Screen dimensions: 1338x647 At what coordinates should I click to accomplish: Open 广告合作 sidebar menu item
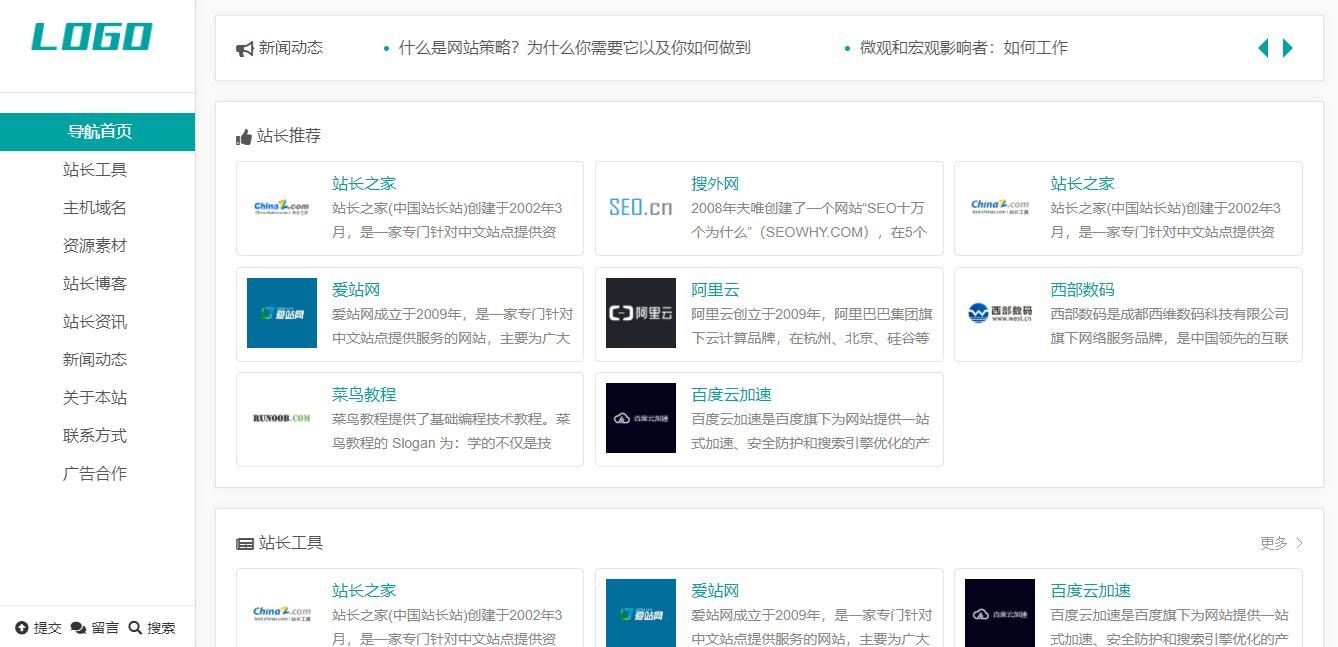(x=97, y=474)
